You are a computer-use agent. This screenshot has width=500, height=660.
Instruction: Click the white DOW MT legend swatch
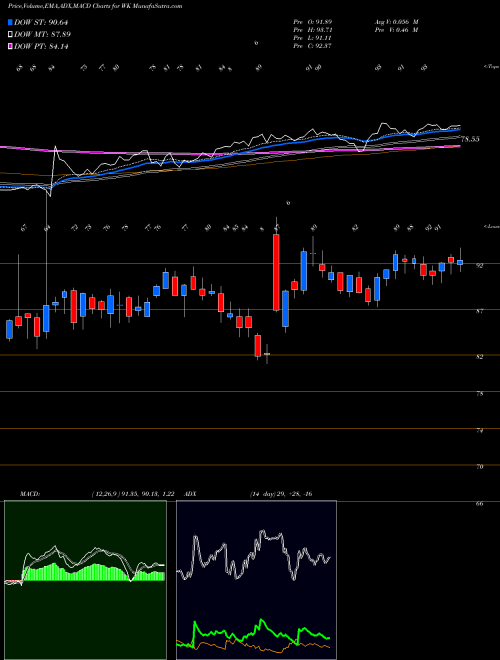point(10,35)
